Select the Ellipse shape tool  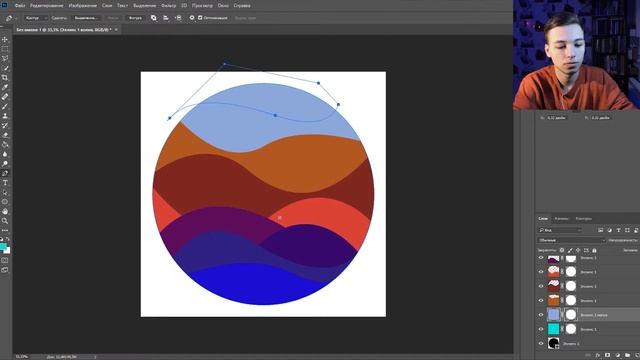pyautogui.click(x=5, y=202)
